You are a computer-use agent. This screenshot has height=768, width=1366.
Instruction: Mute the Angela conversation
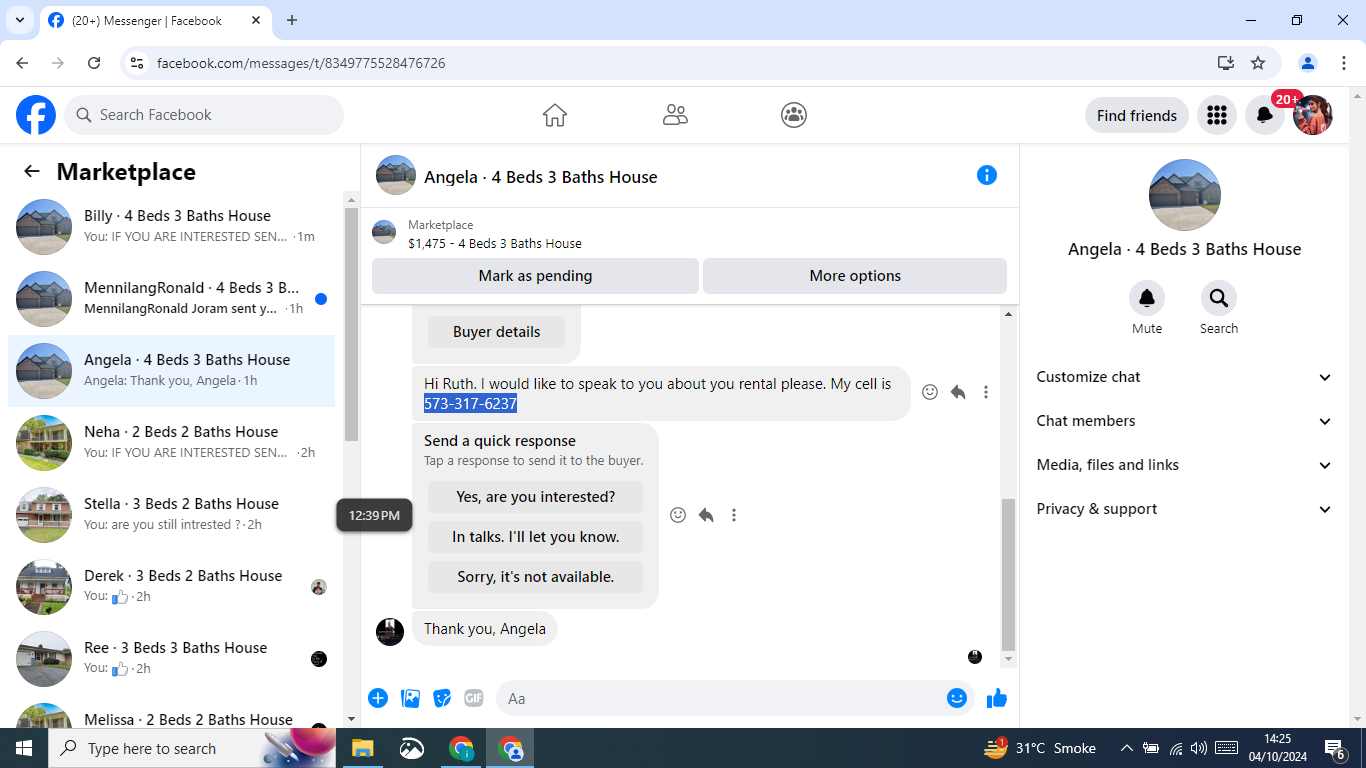tap(1147, 298)
